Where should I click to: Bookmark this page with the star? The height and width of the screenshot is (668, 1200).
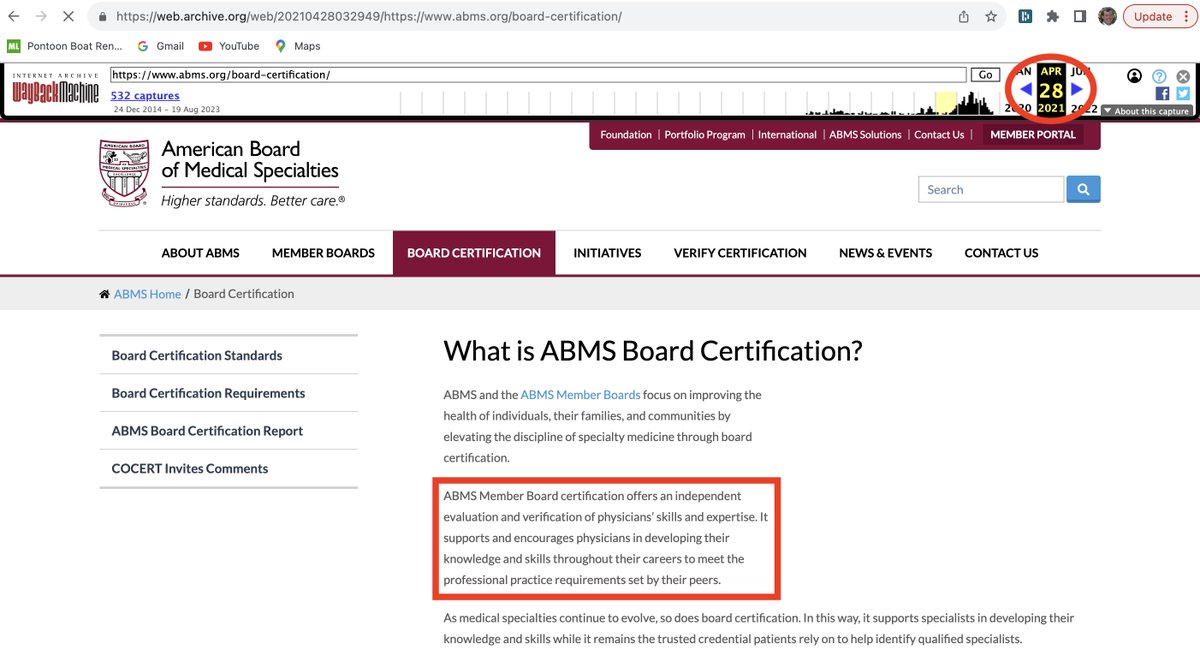(x=991, y=16)
